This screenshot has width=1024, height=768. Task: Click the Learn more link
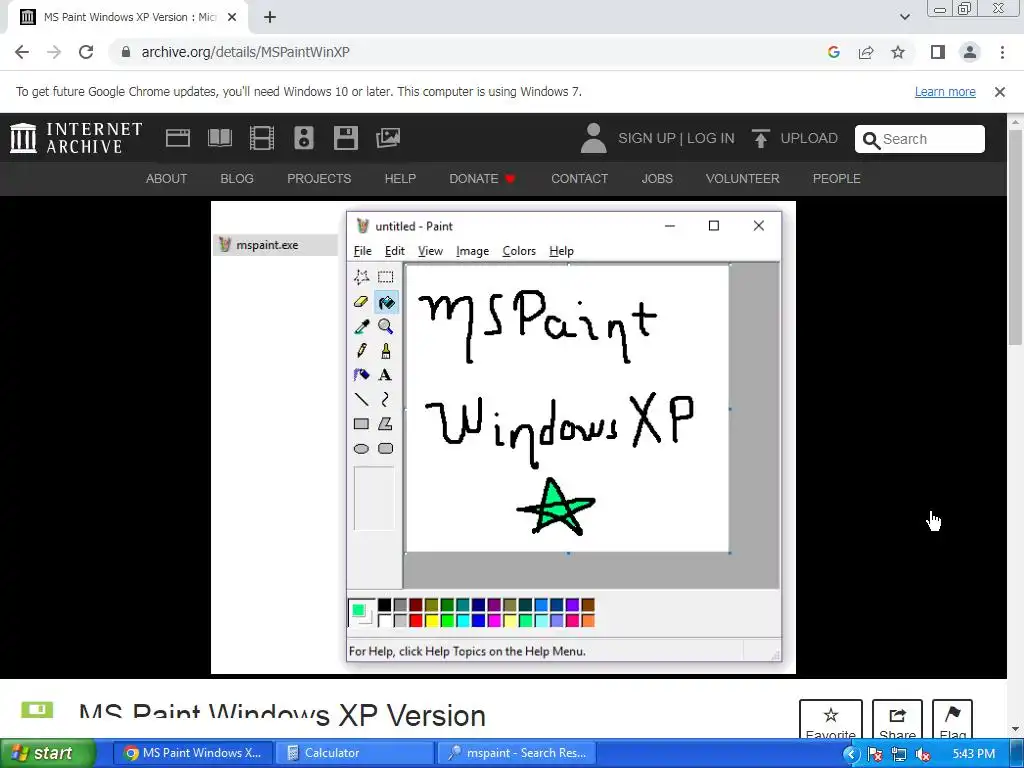945,92
